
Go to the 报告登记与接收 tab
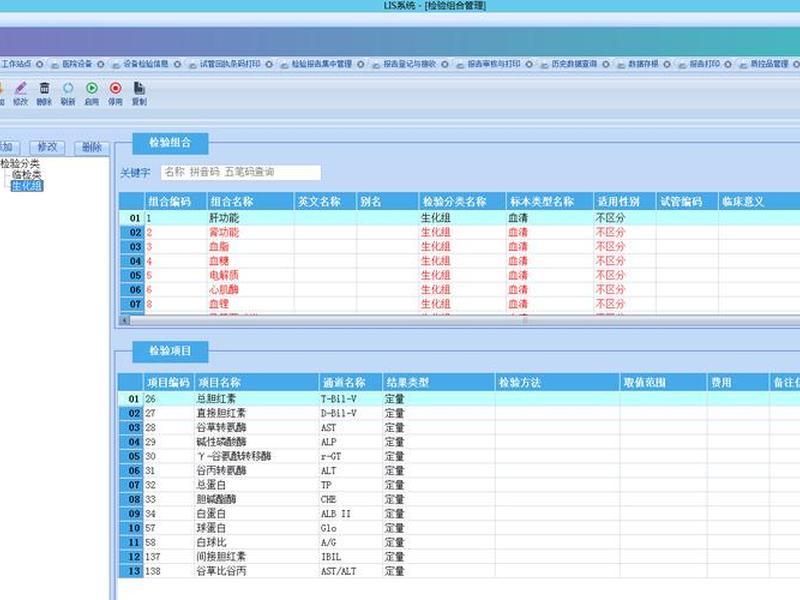(x=410, y=64)
